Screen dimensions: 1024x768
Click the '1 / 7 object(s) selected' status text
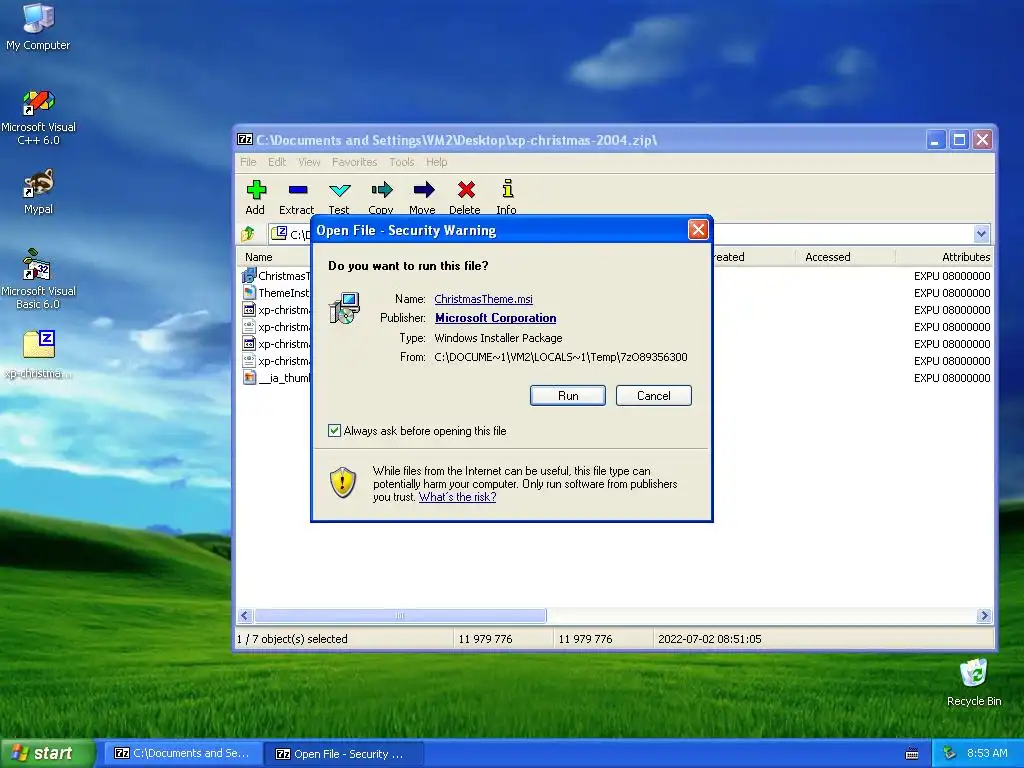tap(292, 639)
